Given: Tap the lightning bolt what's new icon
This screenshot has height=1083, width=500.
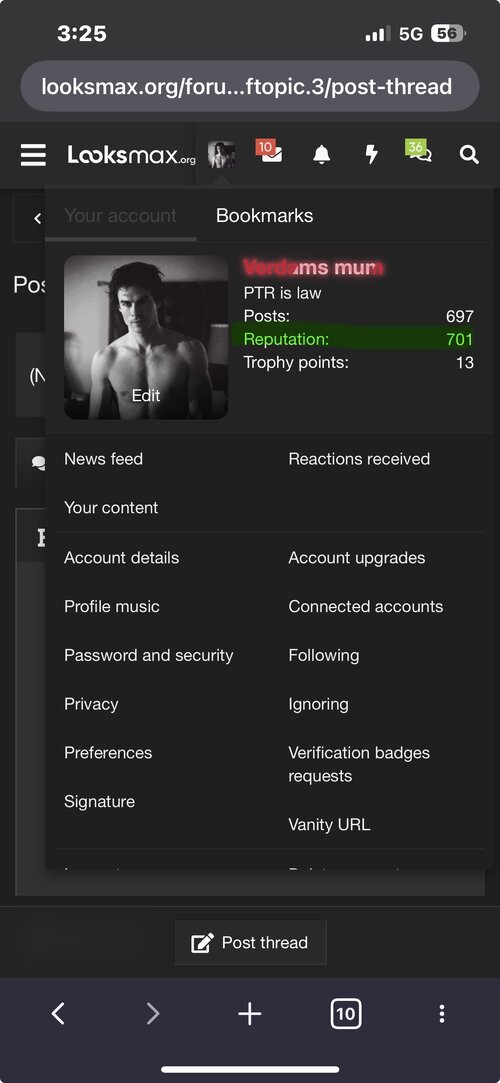Looking at the screenshot, I should (372, 155).
